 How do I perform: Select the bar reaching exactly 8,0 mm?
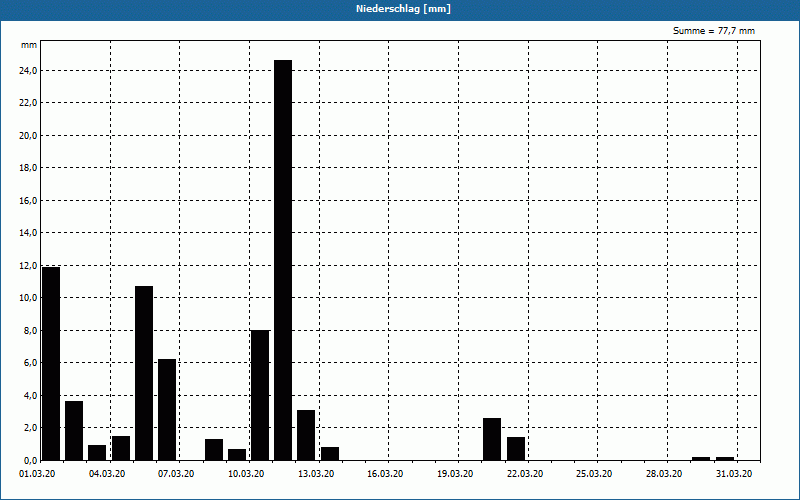tap(260, 395)
